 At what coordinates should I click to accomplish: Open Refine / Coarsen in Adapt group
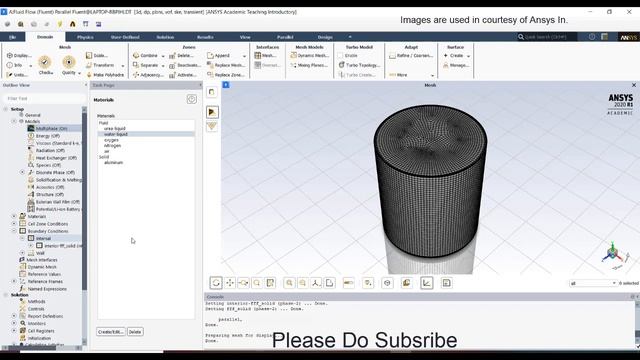coord(411,56)
